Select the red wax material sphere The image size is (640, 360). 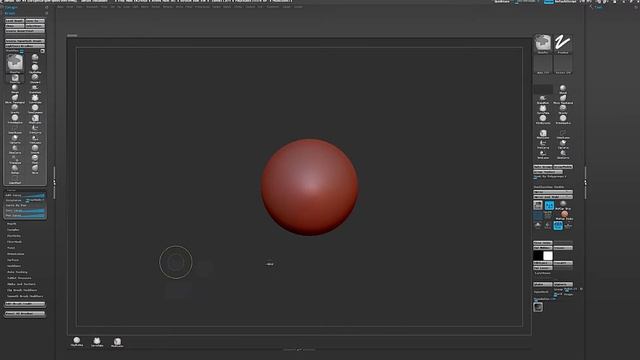tap(564, 214)
